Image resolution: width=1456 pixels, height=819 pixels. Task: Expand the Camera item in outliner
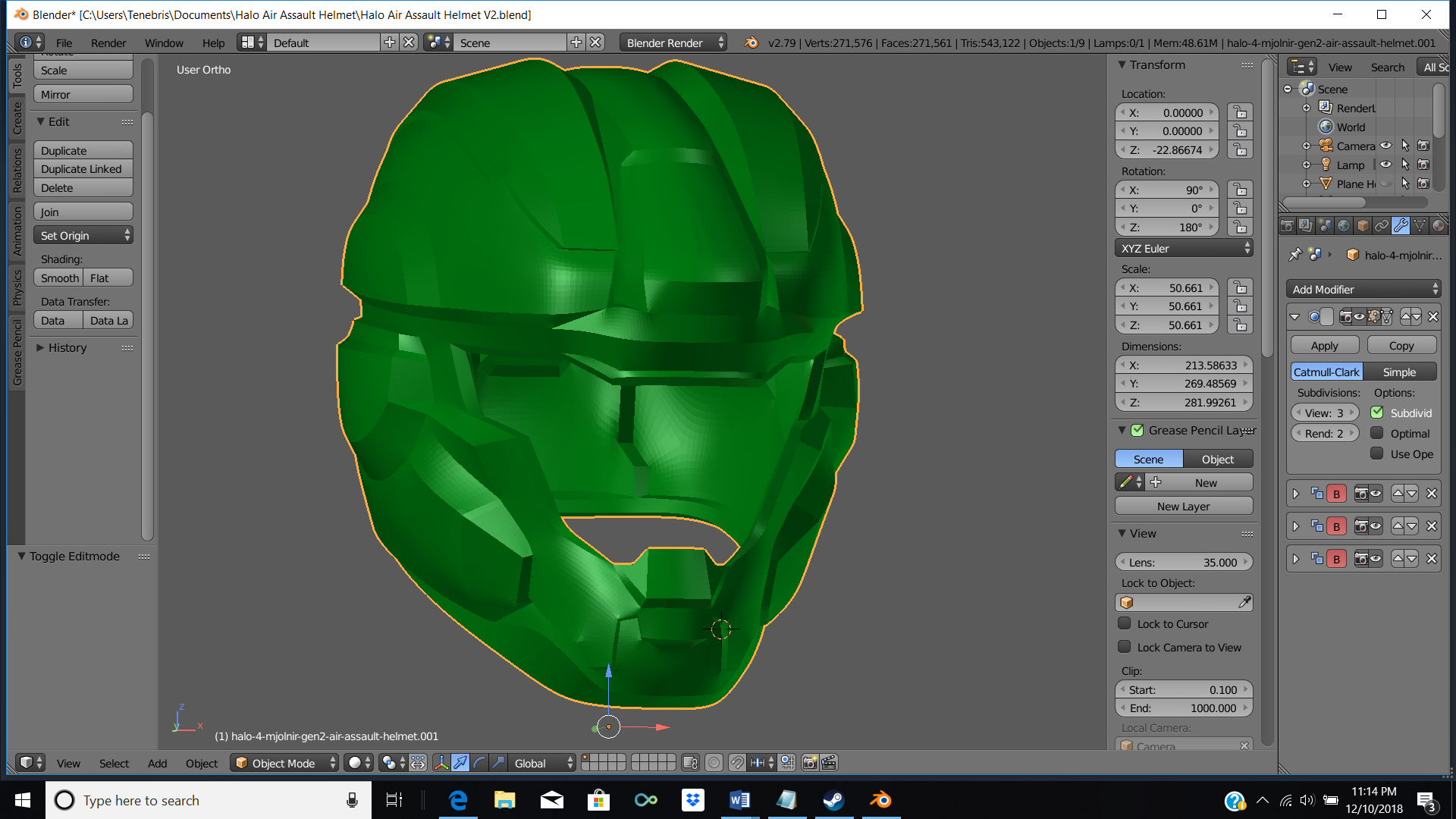1307,146
